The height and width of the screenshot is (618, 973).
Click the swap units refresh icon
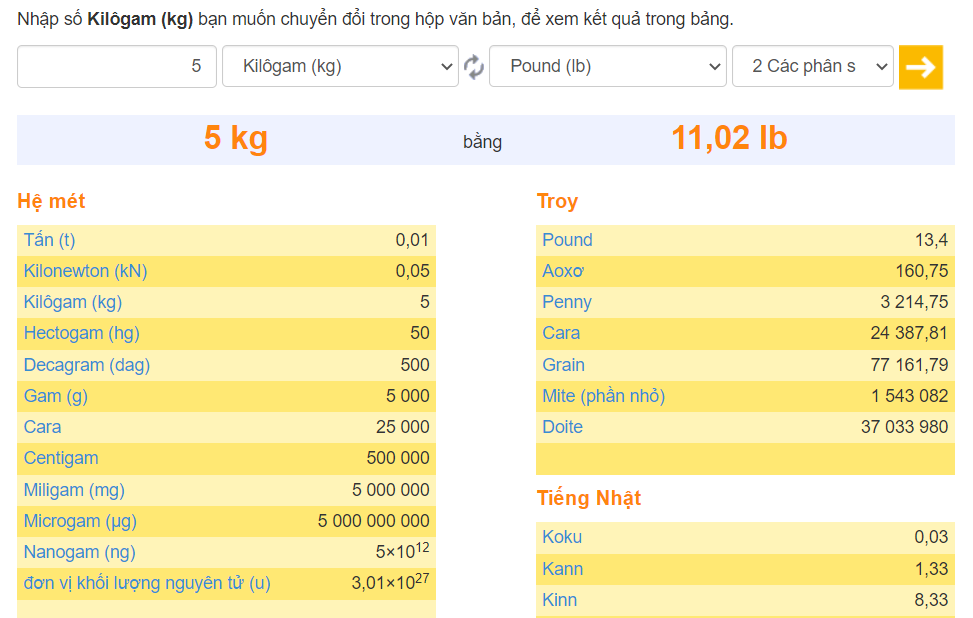(473, 67)
